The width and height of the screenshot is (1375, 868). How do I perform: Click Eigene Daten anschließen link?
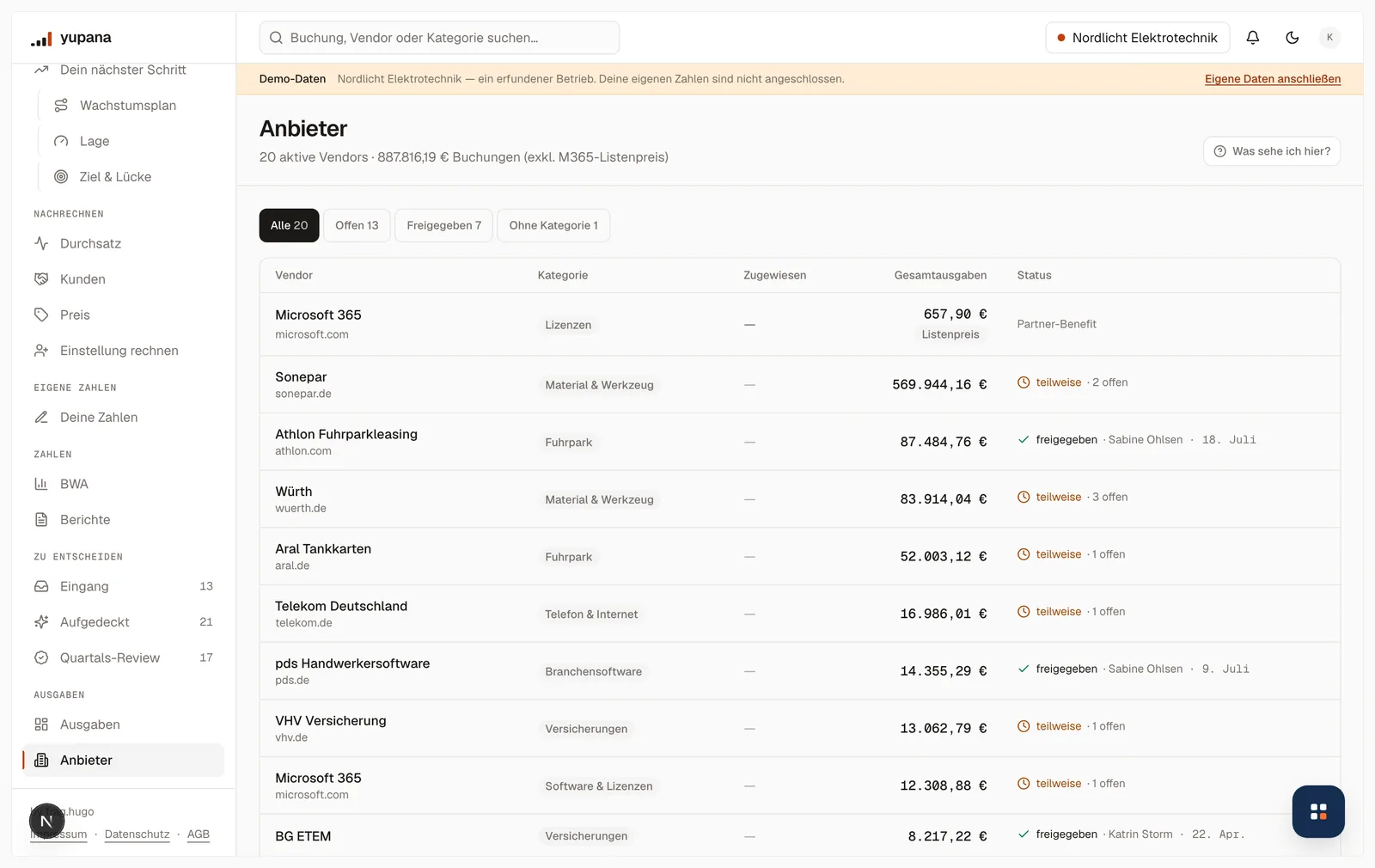[x=1273, y=79]
